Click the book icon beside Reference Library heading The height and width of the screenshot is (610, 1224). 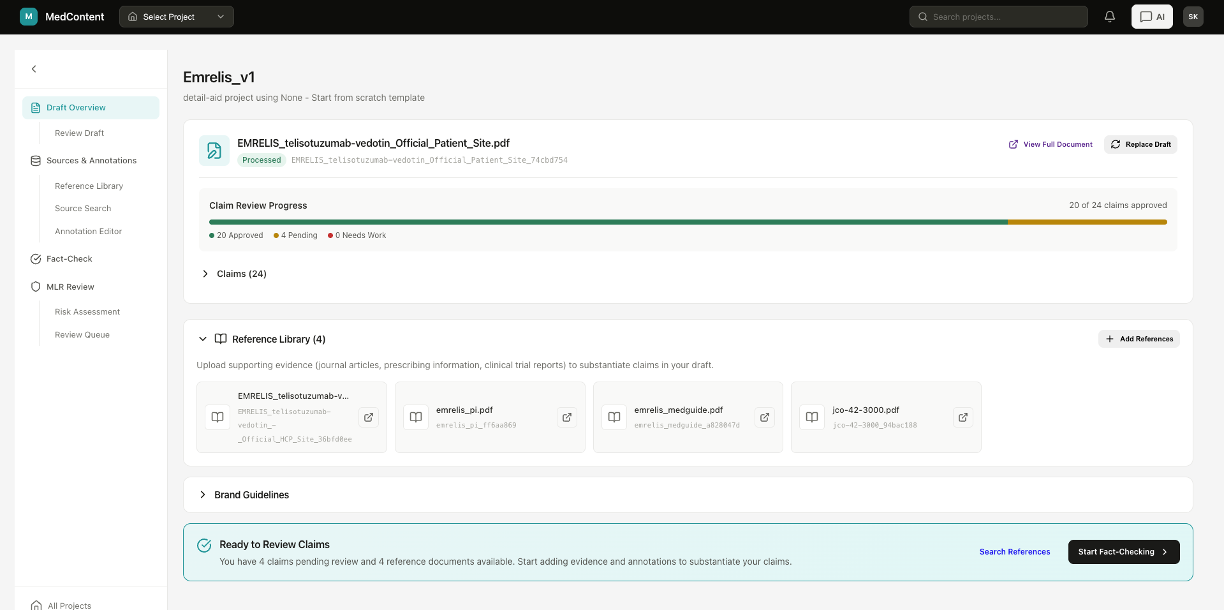click(221, 338)
